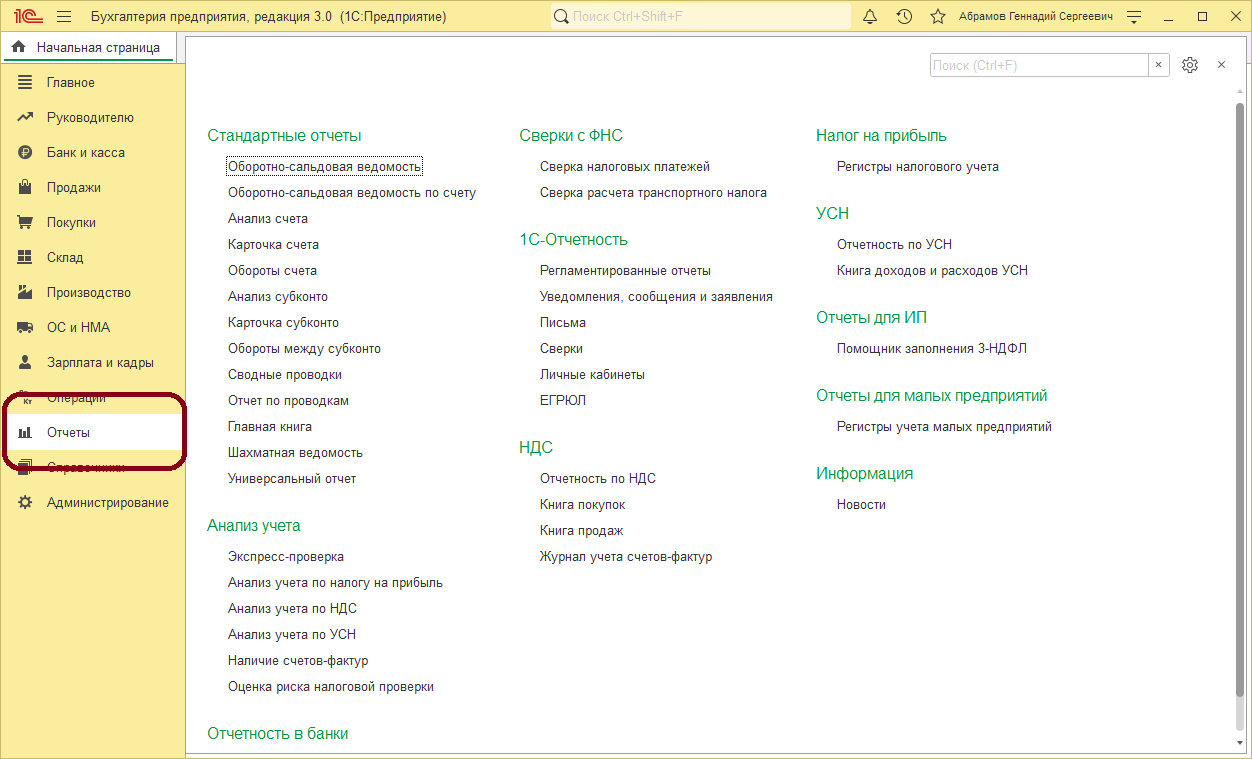
Task: Click the Поиск (Ctrl+F) input field
Action: tap(1038, 65)
